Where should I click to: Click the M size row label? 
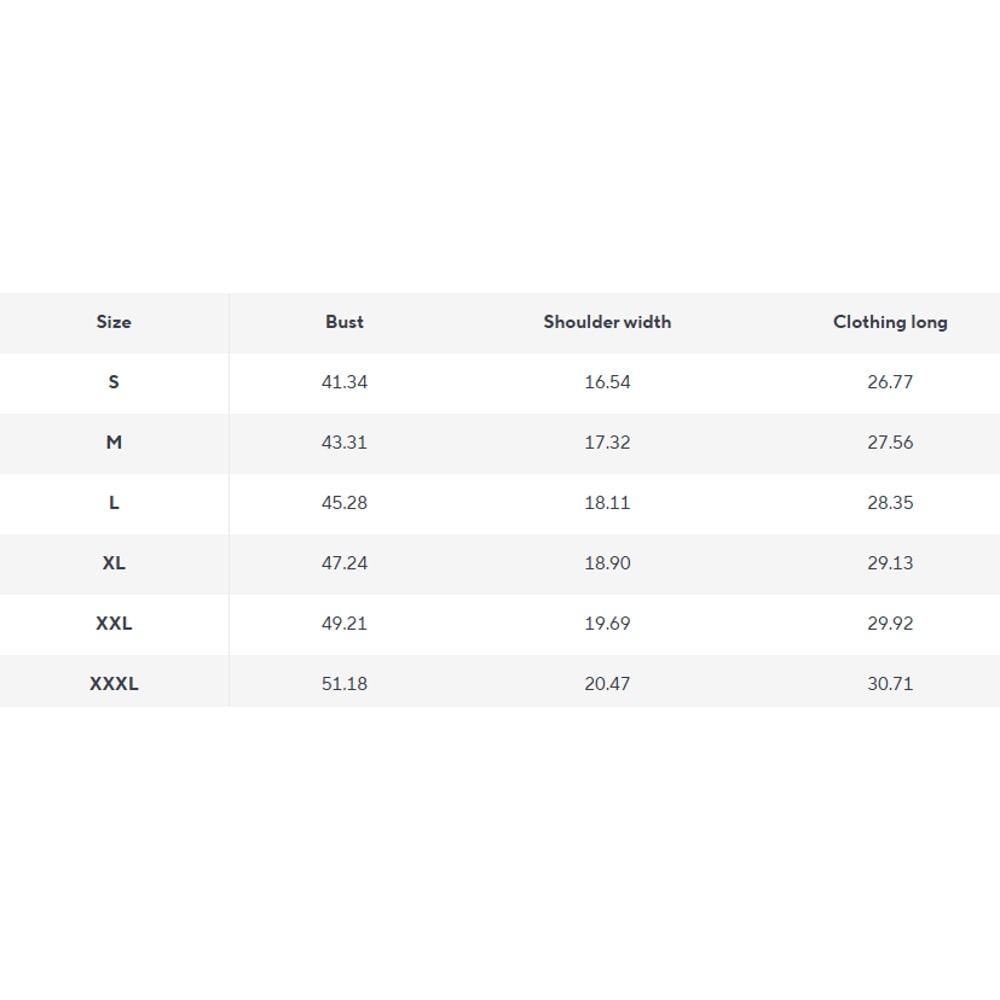[x=114, y=442]
